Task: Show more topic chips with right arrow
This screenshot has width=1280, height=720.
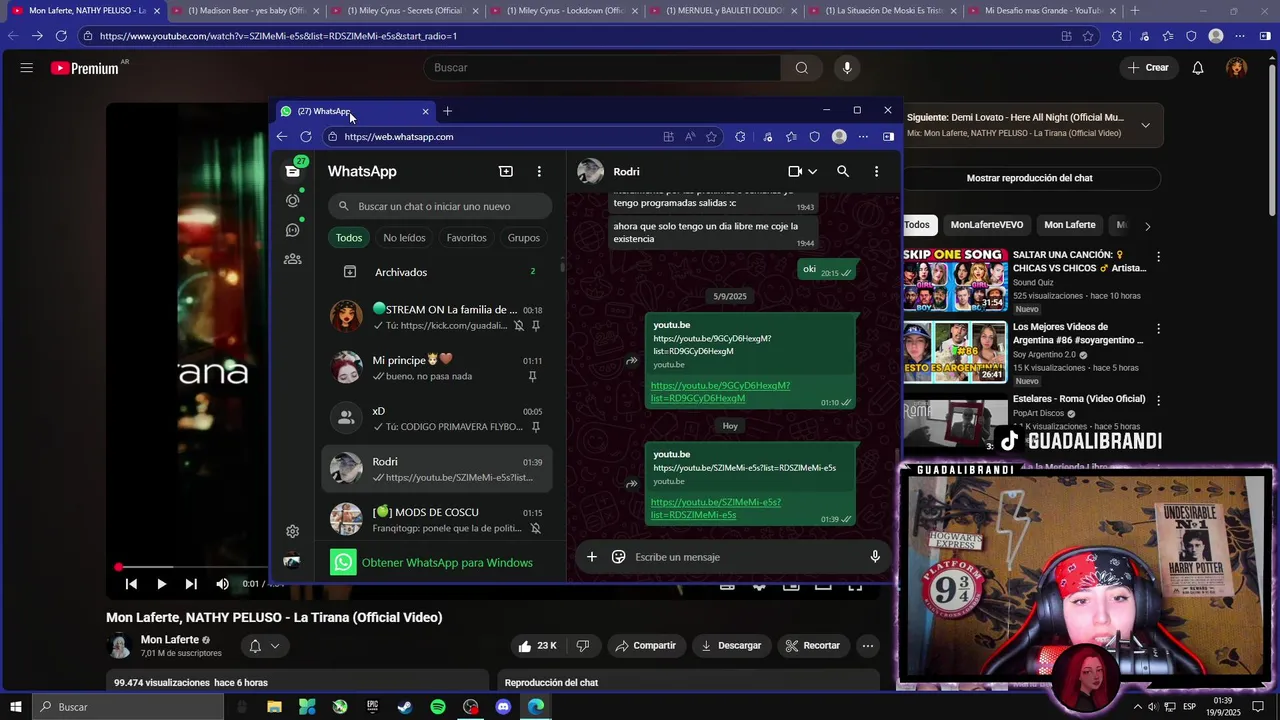Action: [x=1147, y=226]
